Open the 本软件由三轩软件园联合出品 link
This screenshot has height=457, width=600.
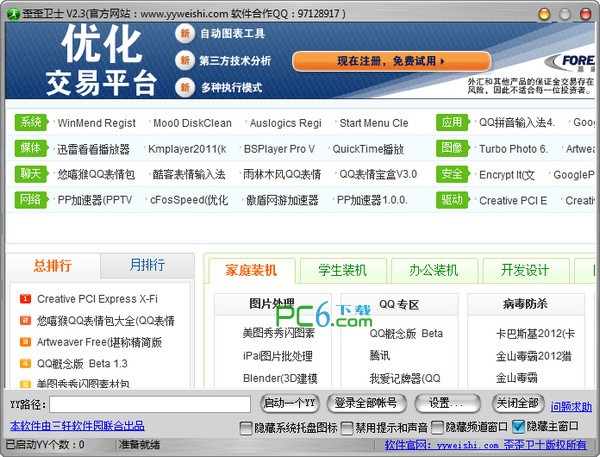click(x=77, y=426)
